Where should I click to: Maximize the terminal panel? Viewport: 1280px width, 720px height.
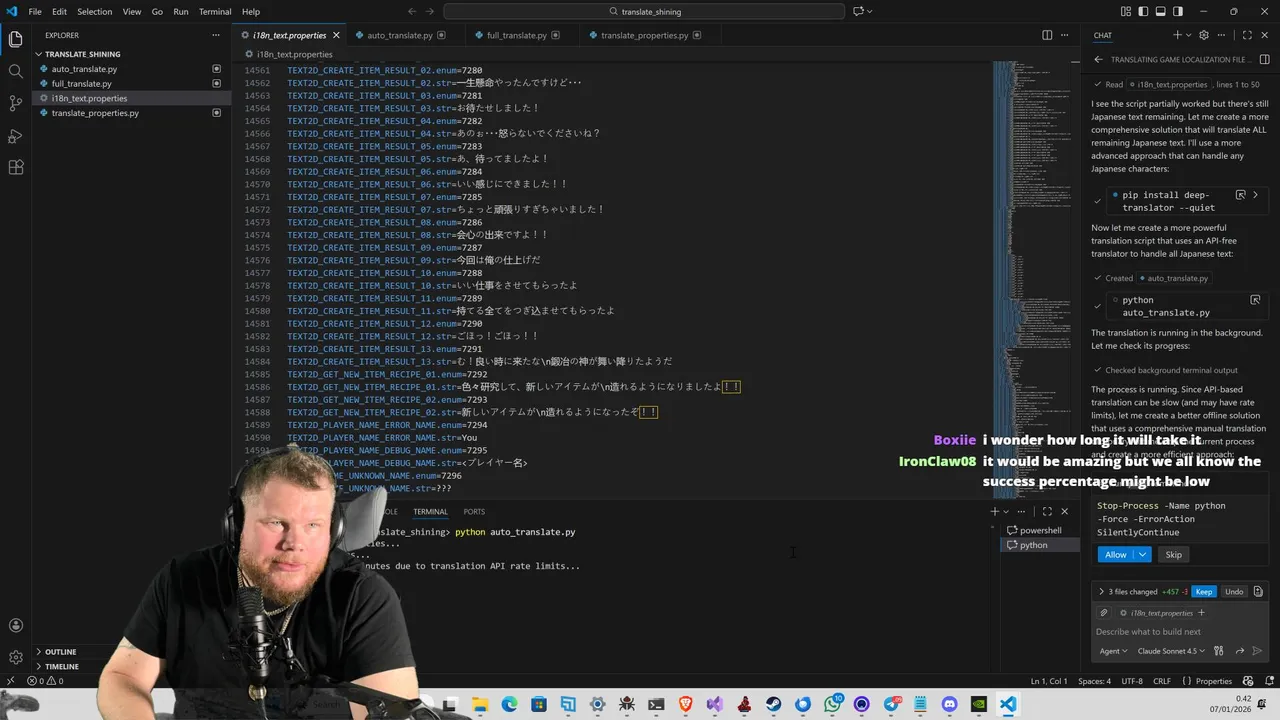click(1047, 511)
